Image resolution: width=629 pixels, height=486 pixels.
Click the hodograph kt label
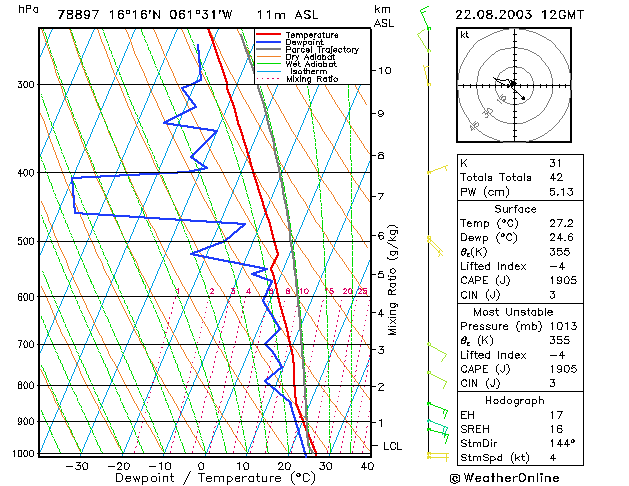click(465, 35)
